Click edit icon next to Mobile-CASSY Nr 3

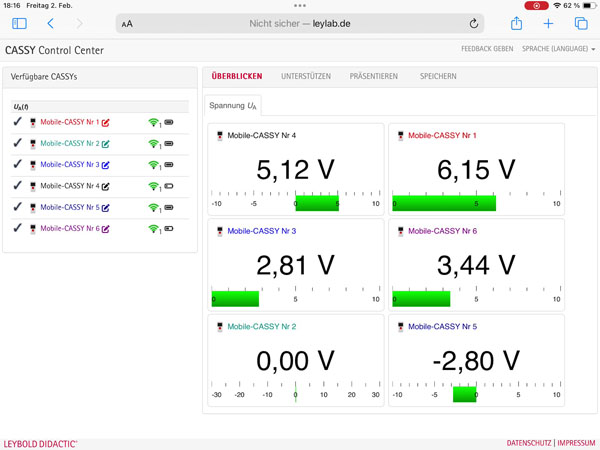point(106,165)
